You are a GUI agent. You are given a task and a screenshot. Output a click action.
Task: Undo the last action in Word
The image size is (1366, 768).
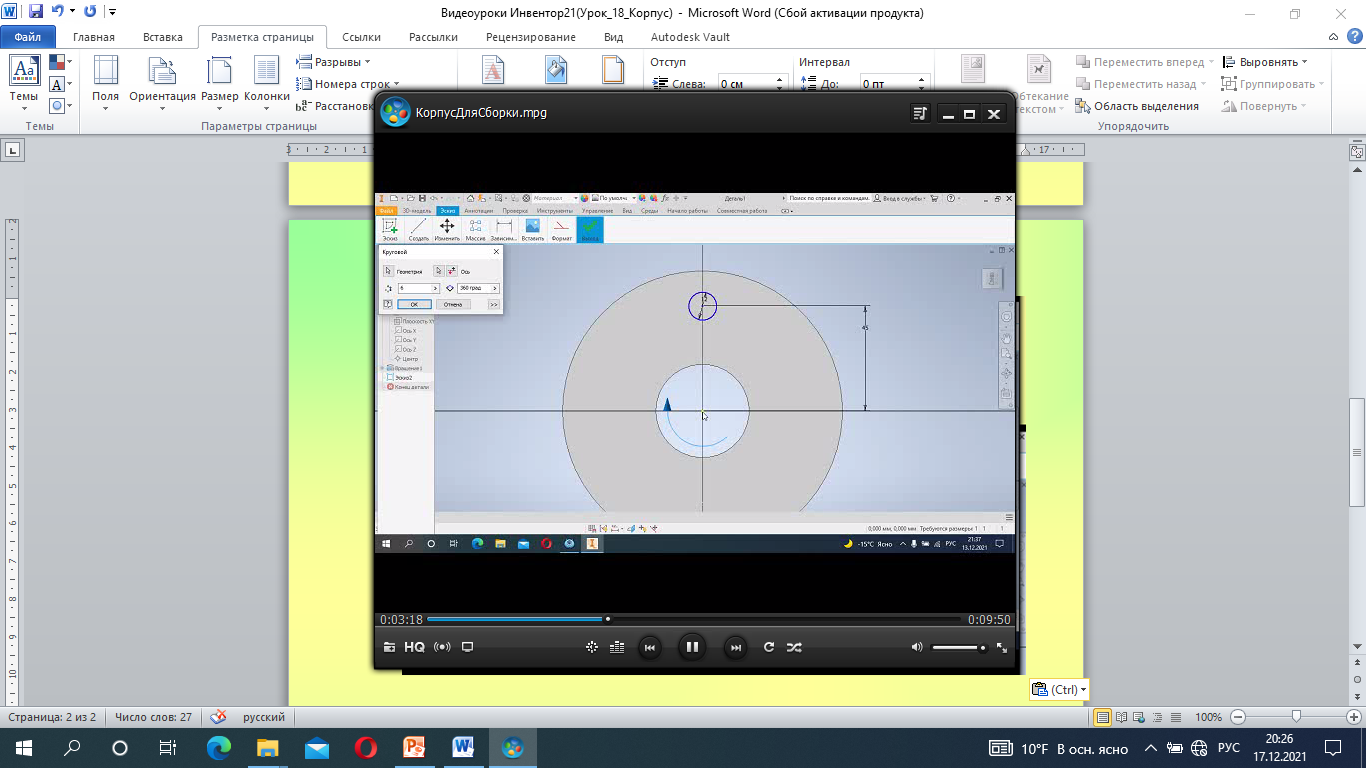59,12
